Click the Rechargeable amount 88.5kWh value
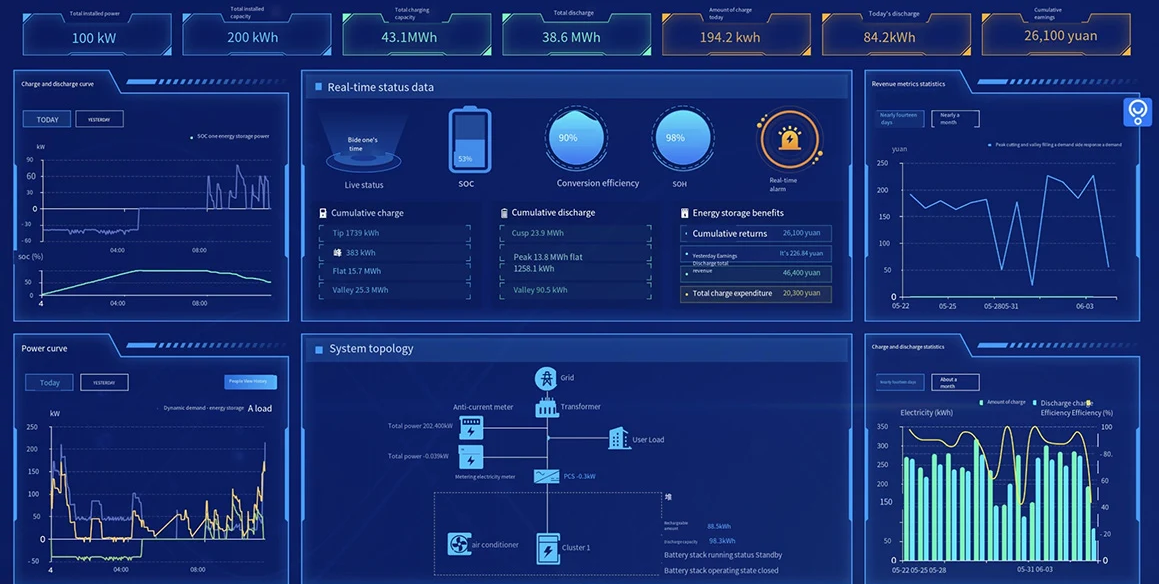This screenshot has height=586, width=1159. point(719,526)
